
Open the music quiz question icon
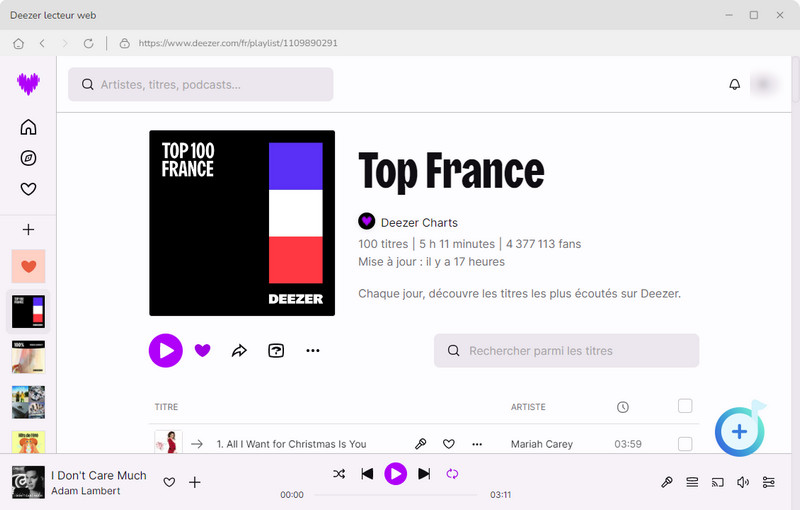tap(276, 350)
